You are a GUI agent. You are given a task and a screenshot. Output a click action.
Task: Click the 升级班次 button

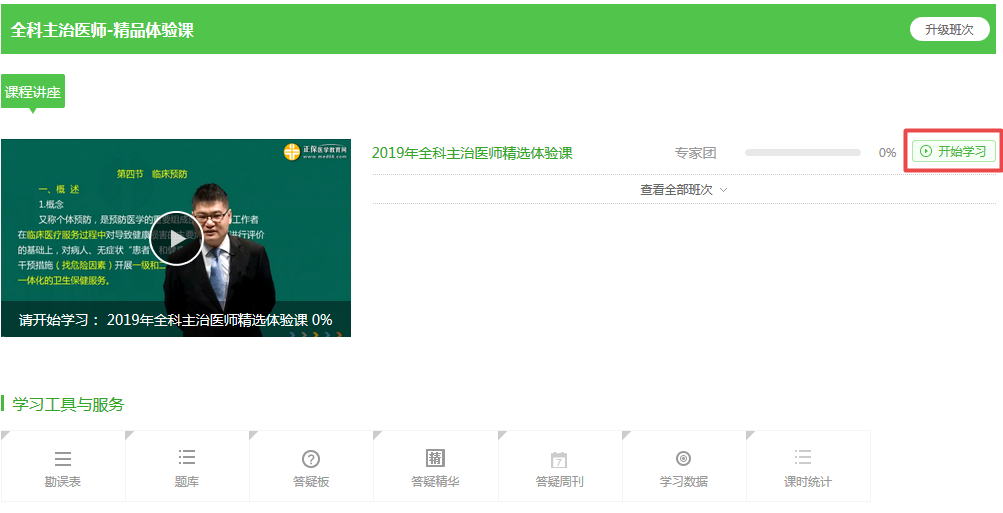click(949, 29)
